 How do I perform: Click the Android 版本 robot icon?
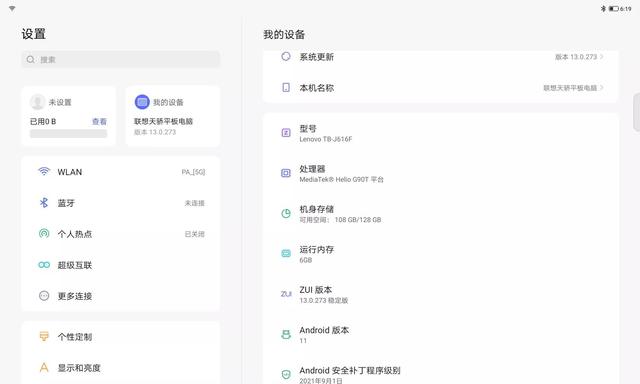click(286, 335)
